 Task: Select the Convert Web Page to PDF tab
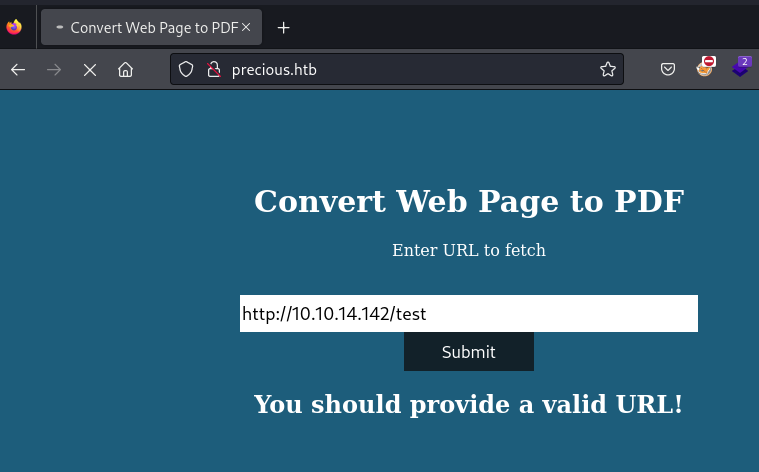[x=152, y=27]
